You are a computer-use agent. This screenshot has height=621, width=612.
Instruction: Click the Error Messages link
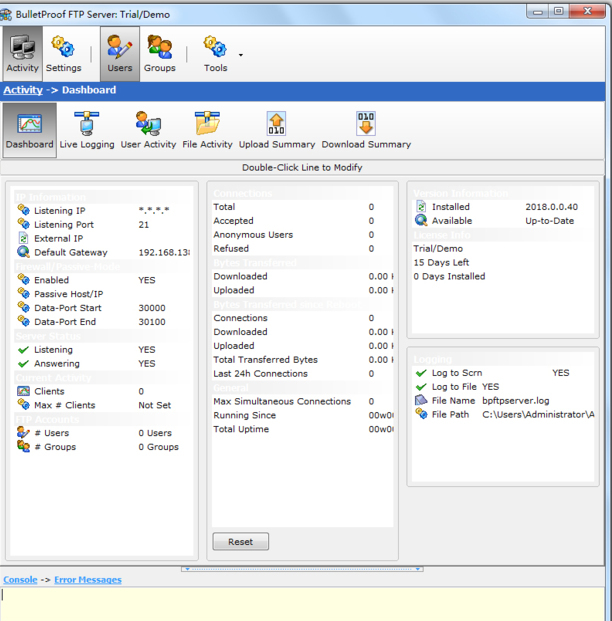click(88, 579)
